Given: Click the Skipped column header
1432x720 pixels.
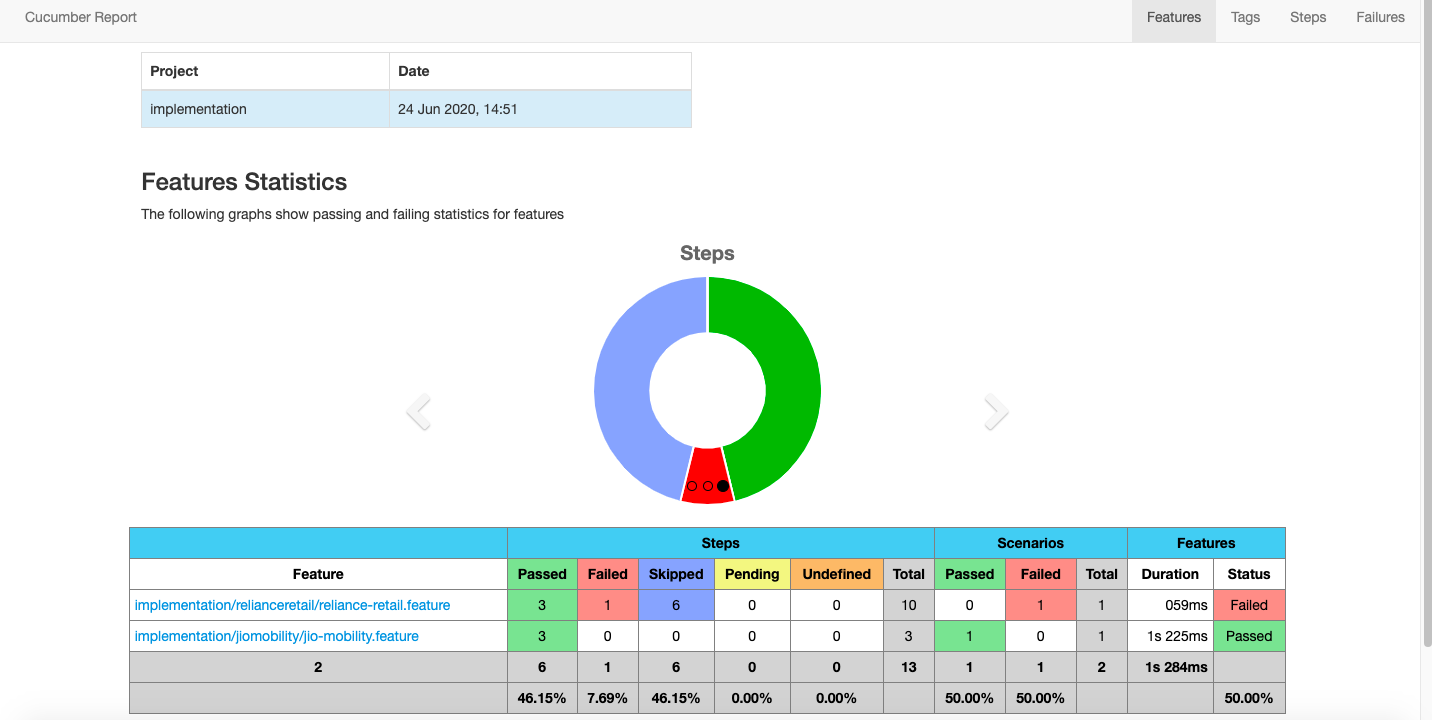Looking at the screenshot, I should (x=675, y=574).
